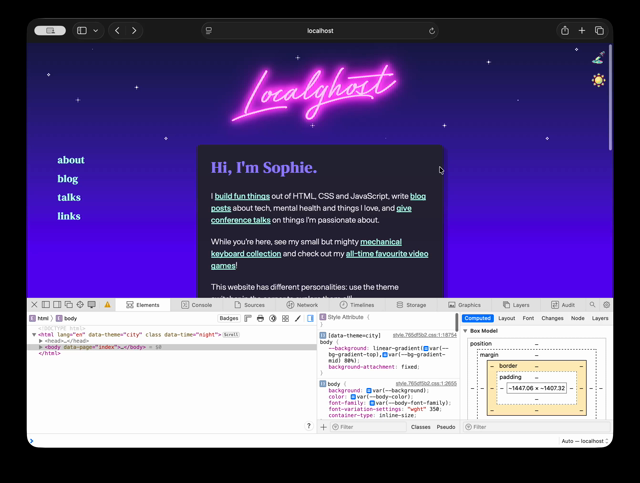This screenshot has height=483, width=640.
Task: Toggle paint flashing brush icon
Action: (298, 318)
